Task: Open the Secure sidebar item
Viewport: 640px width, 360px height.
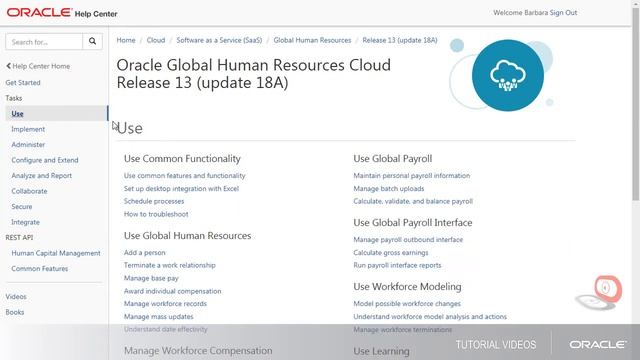Action: (22, 207)
